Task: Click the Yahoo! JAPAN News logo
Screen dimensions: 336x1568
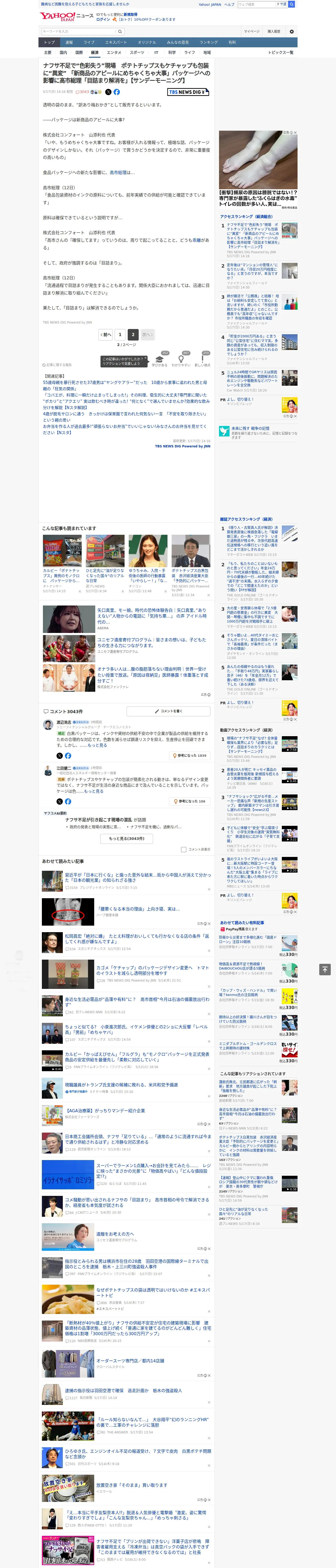Action: tap(67, 16)
